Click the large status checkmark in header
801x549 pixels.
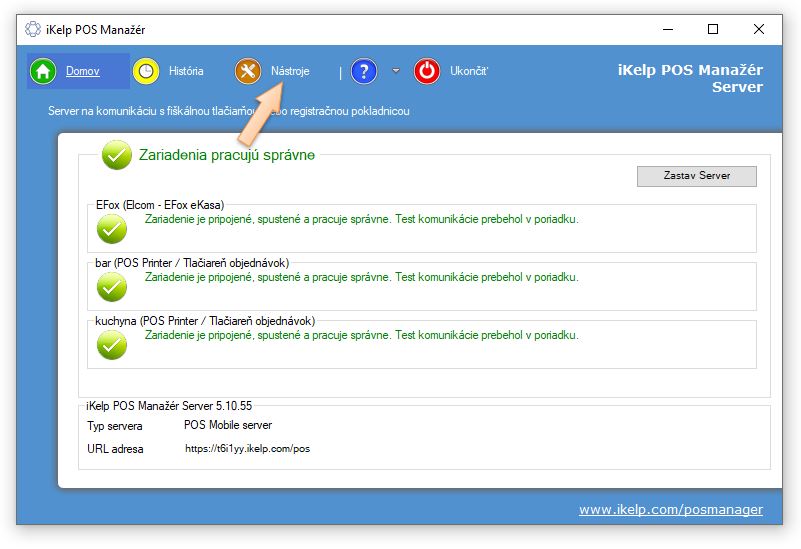pos(117,155)
